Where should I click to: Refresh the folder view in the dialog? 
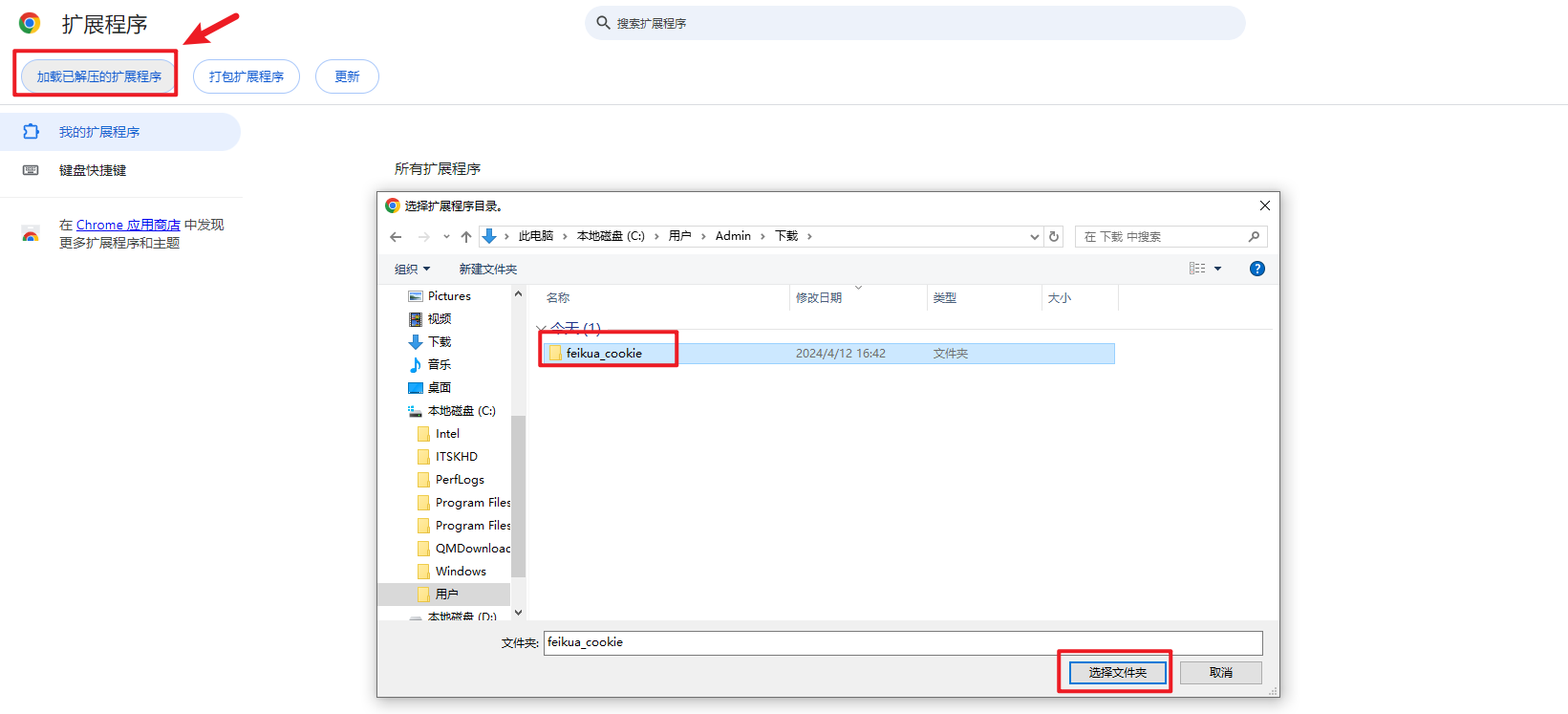pyautogui.click(x=1054, y=236)
